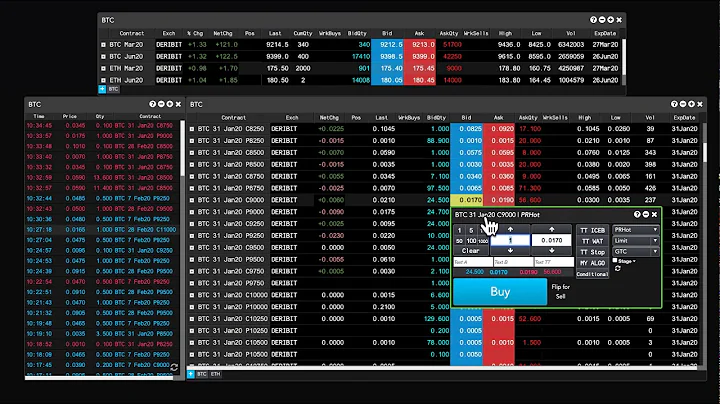Click the Text A input field
The width and height of the screenshot is (720, 404).
coord(473,262)
